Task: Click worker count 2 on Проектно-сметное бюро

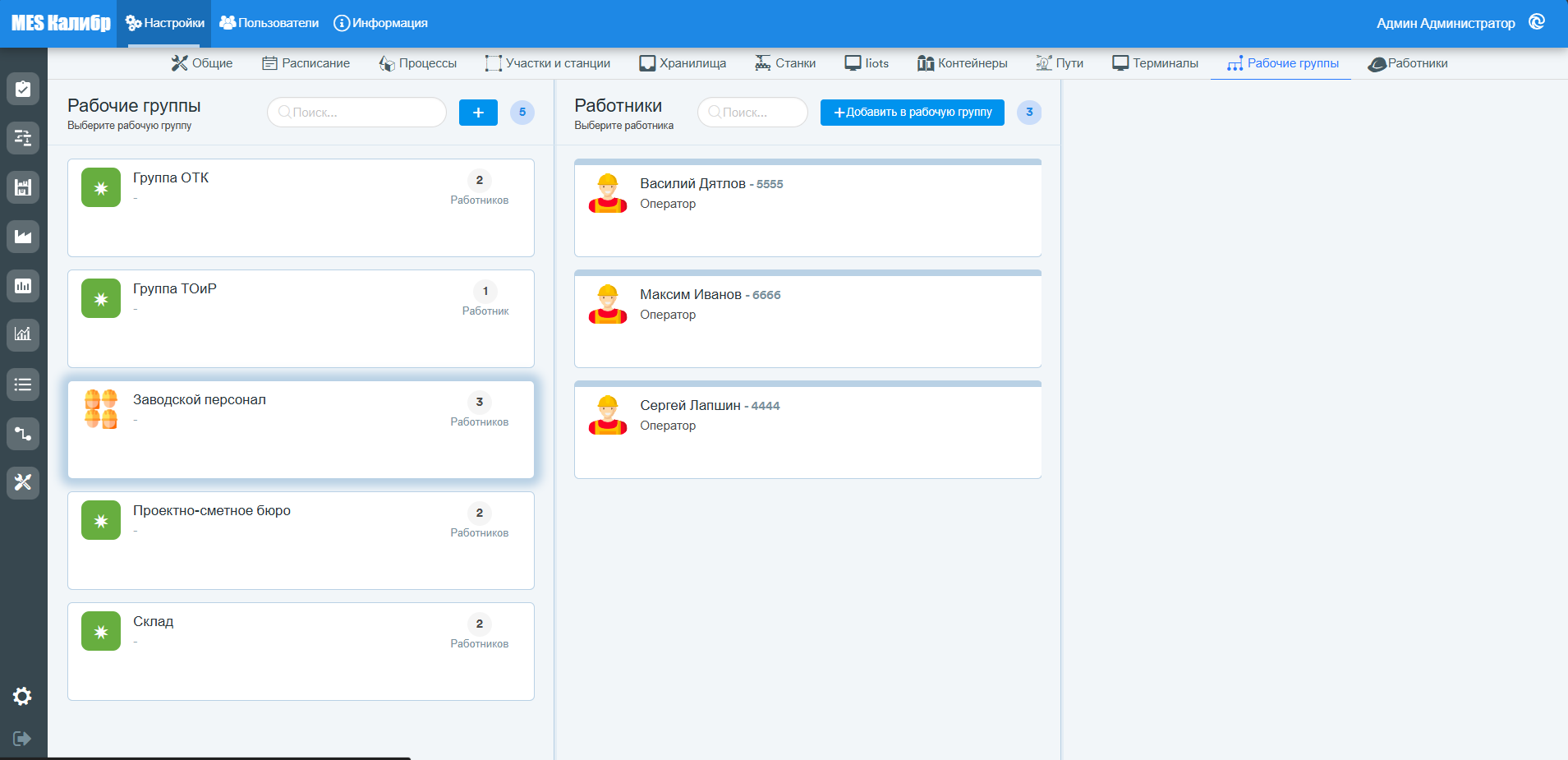Action: [480, 513]
